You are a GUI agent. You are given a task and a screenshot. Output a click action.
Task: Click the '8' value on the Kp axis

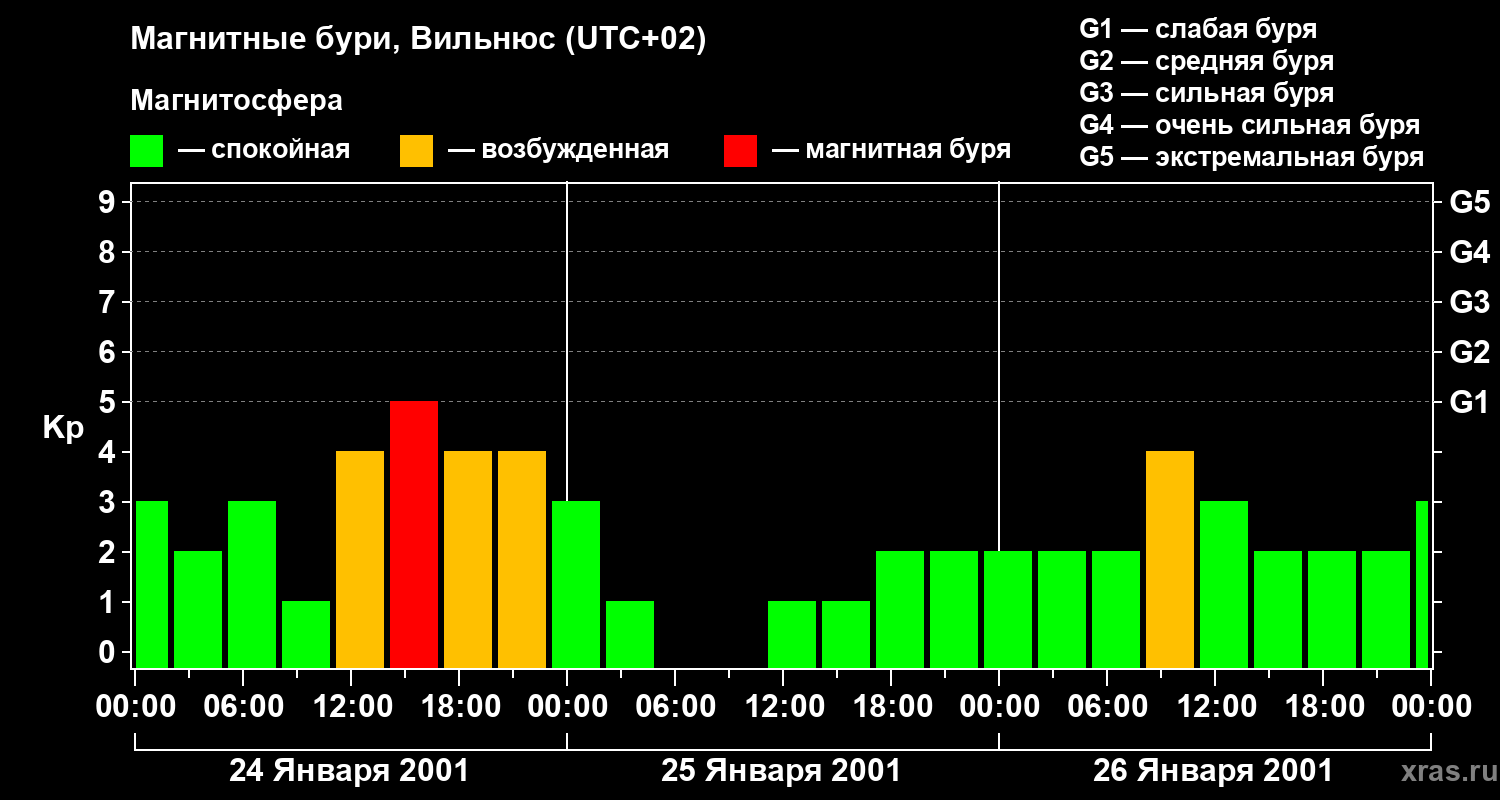(x=109, y=252)
